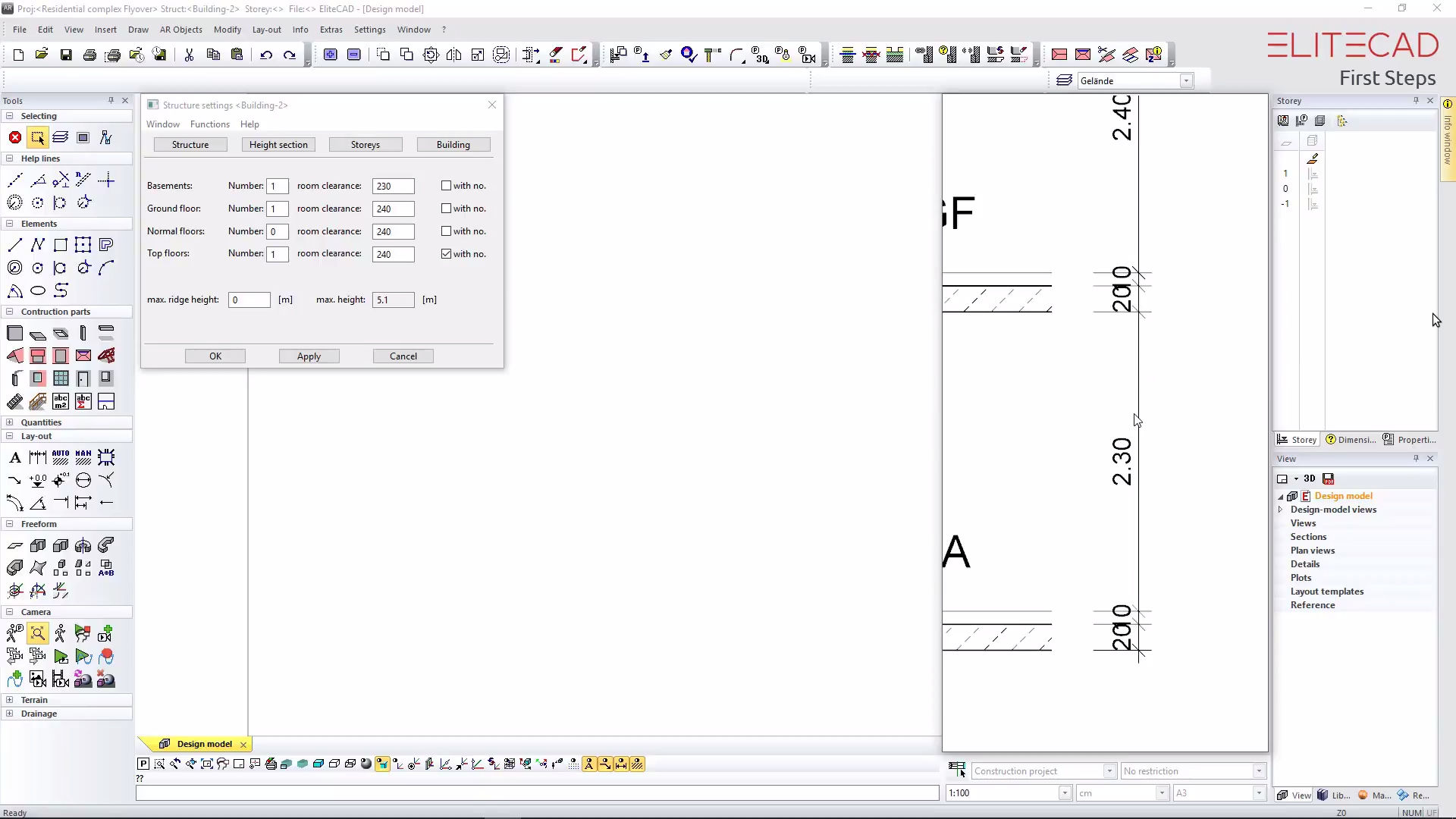1456x819 pixels.
Task: Expand the Quantities group
Action: point(10,422)
